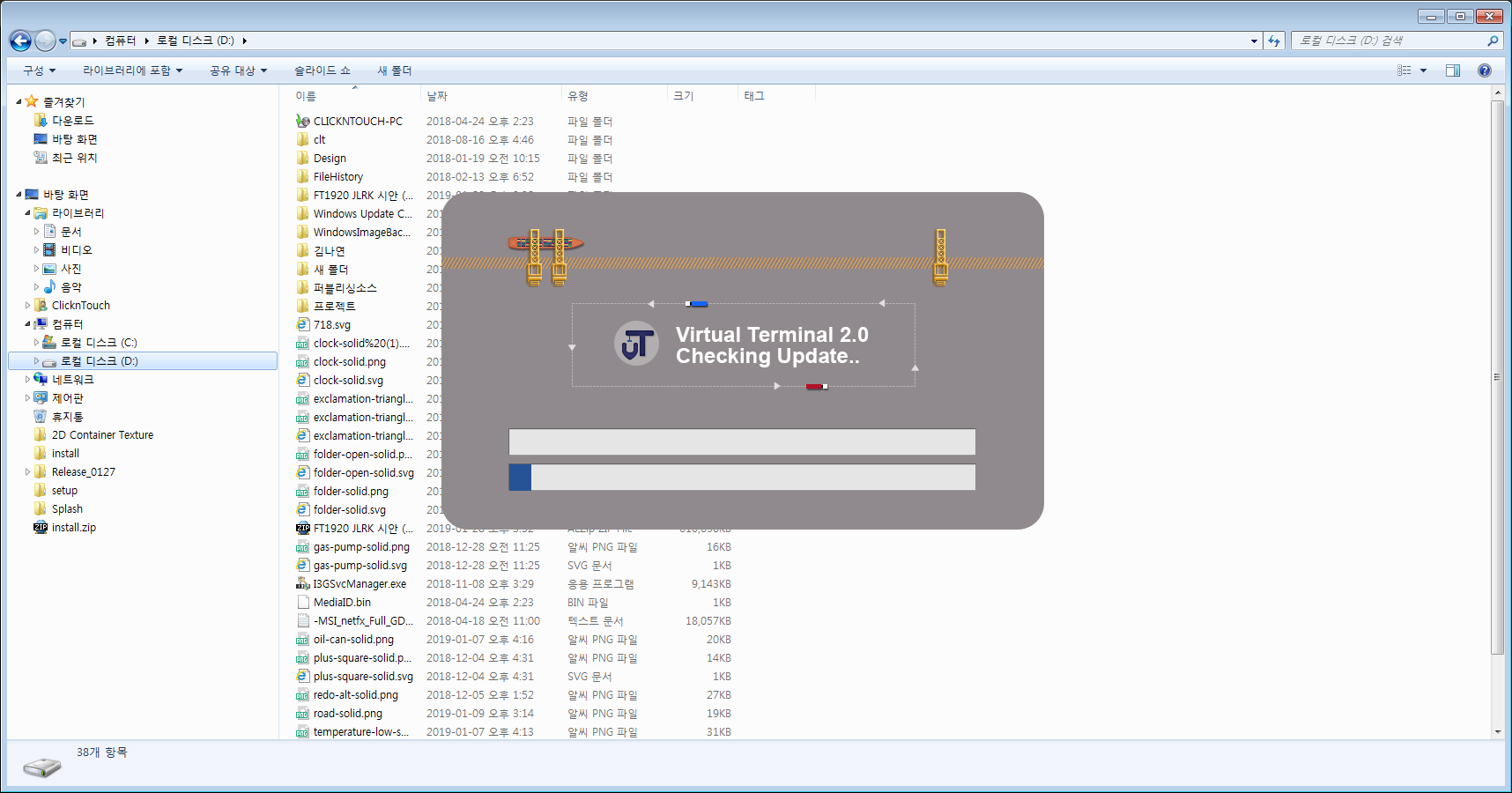Toggle the preview pane icon
1512x793 pixels.
(x=1453, y=70)
